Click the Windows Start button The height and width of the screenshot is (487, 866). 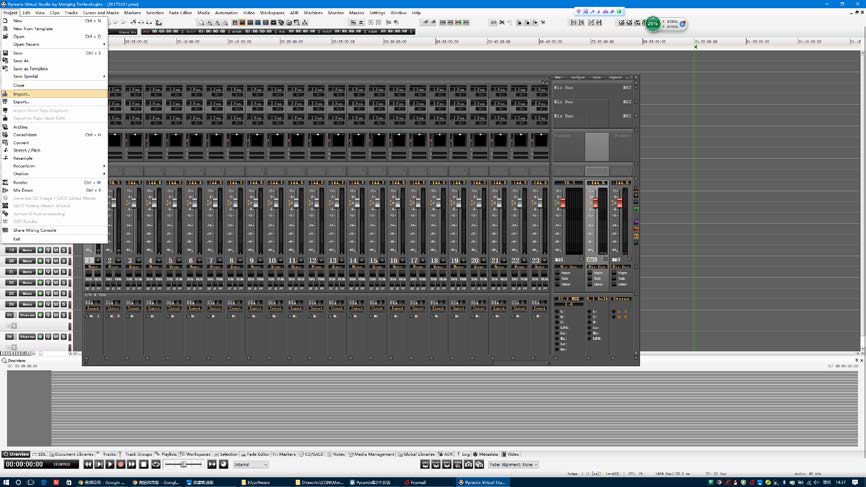(x=6, y=482)
